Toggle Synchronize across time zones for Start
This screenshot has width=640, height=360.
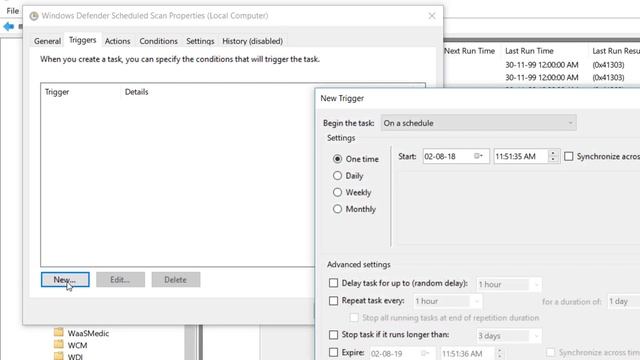point(569,156)
